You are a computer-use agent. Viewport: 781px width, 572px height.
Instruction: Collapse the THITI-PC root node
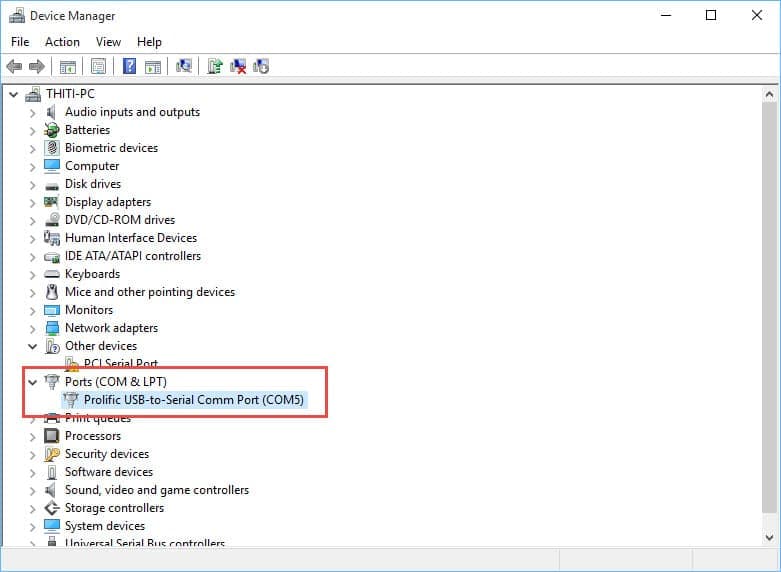(13, 94)
